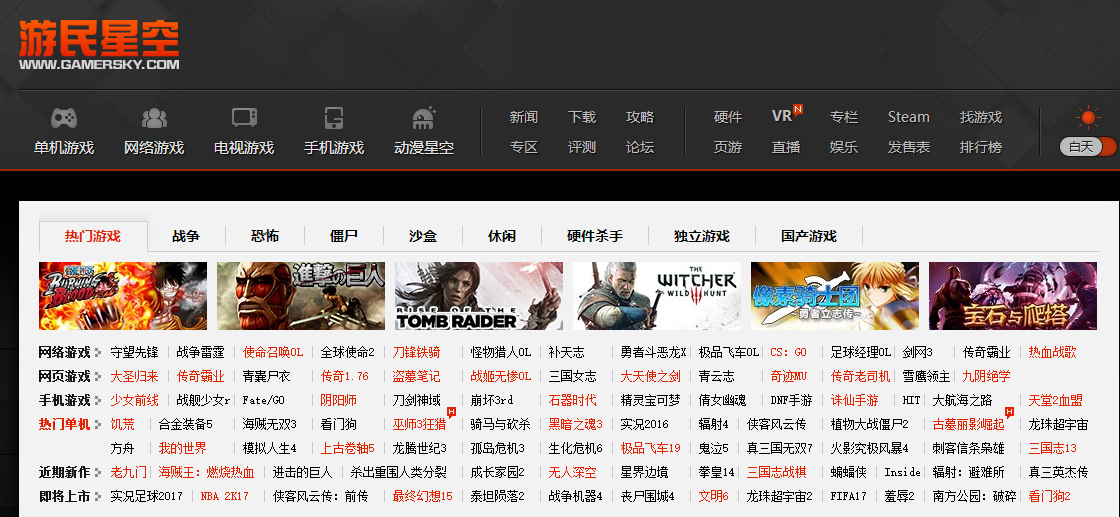The image size is (1120, 517).
Task: Open 热血战歌 link
Action: point(1052,352)
